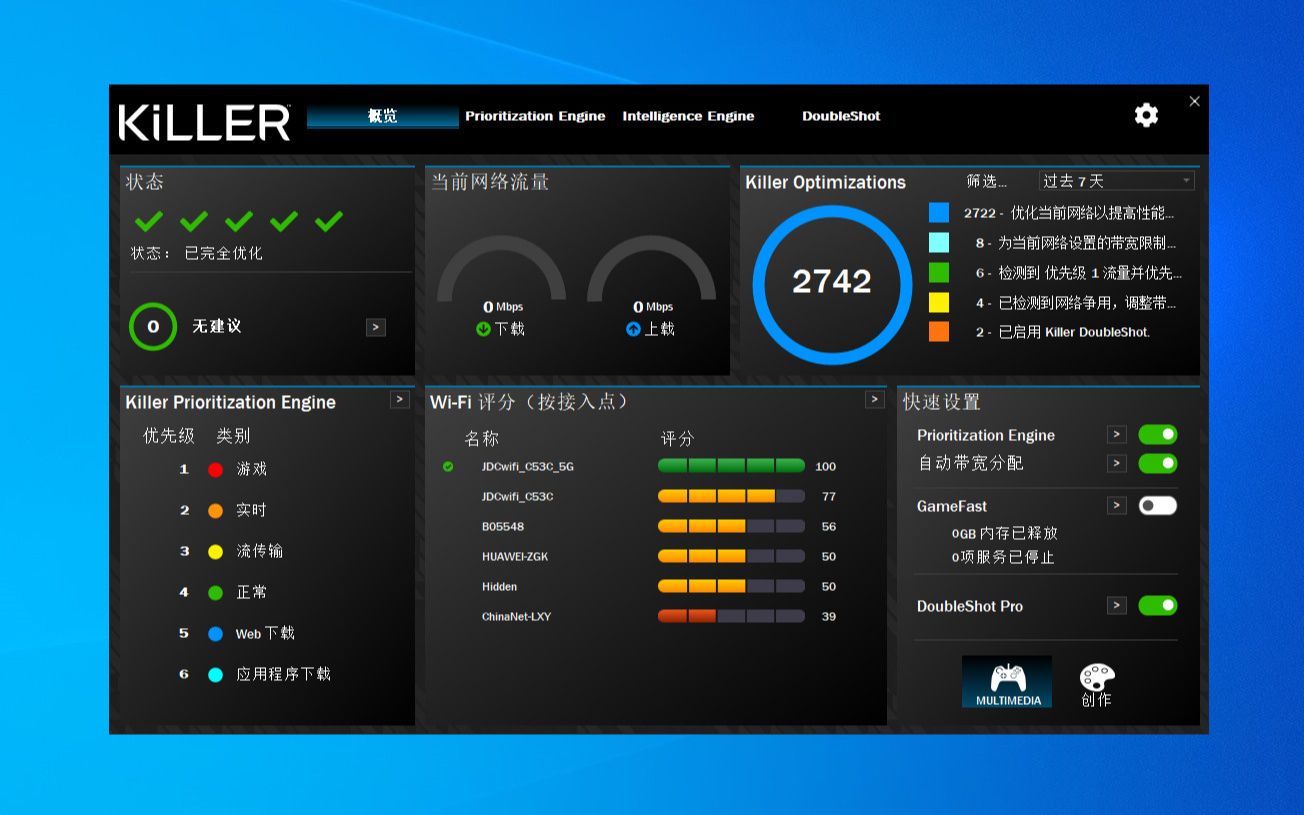Expand the 无建议 arrow button
Screen dimensions: 1304x815
(x=376, y=327)
